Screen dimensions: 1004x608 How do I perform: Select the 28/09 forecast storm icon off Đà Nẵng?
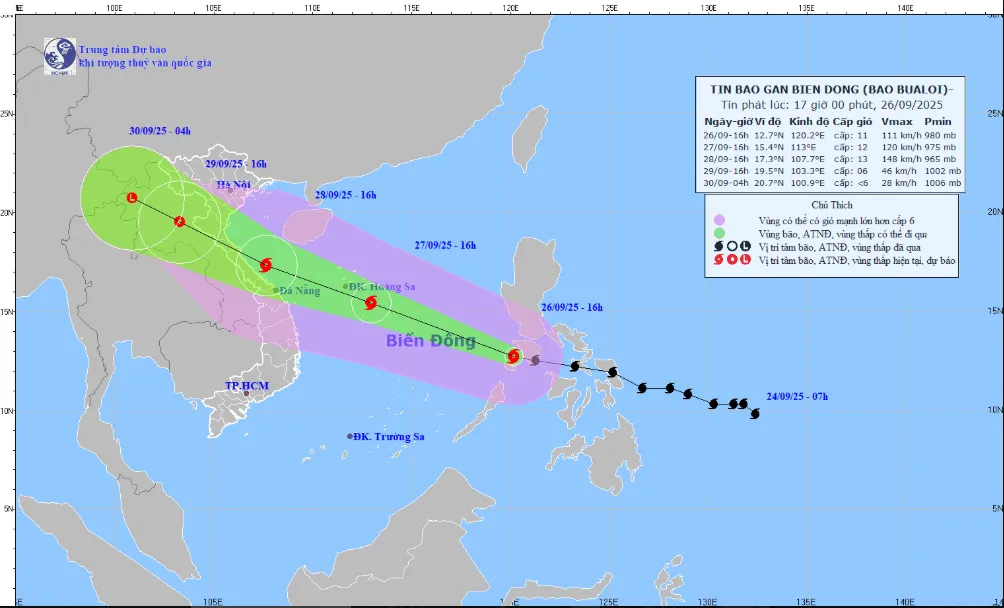tap(265, 265)
